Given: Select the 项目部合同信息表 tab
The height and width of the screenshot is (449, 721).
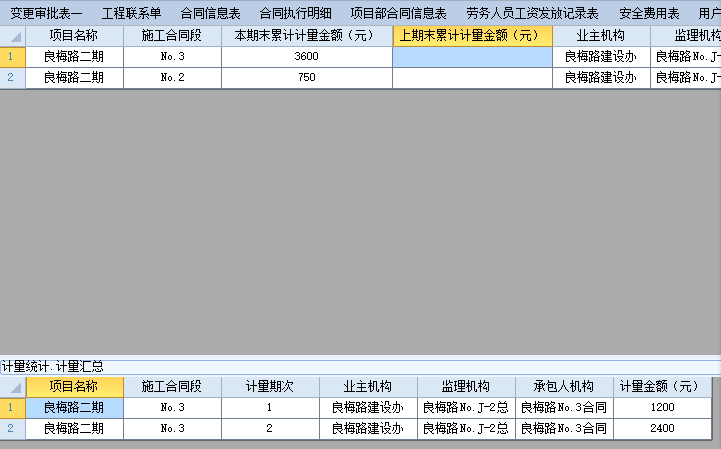Looking at the screenshot, I should [x=398, y=13].
